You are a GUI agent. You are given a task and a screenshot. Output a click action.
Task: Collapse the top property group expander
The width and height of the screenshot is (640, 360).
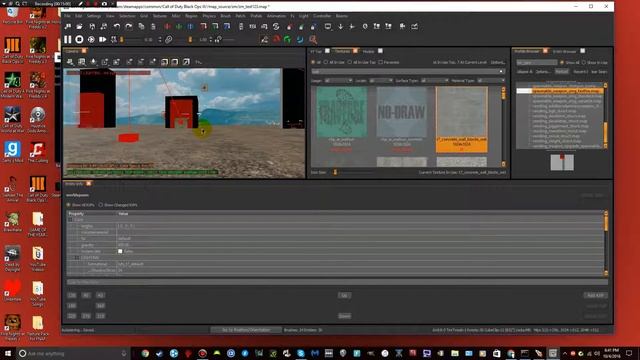tap(70, 220)
